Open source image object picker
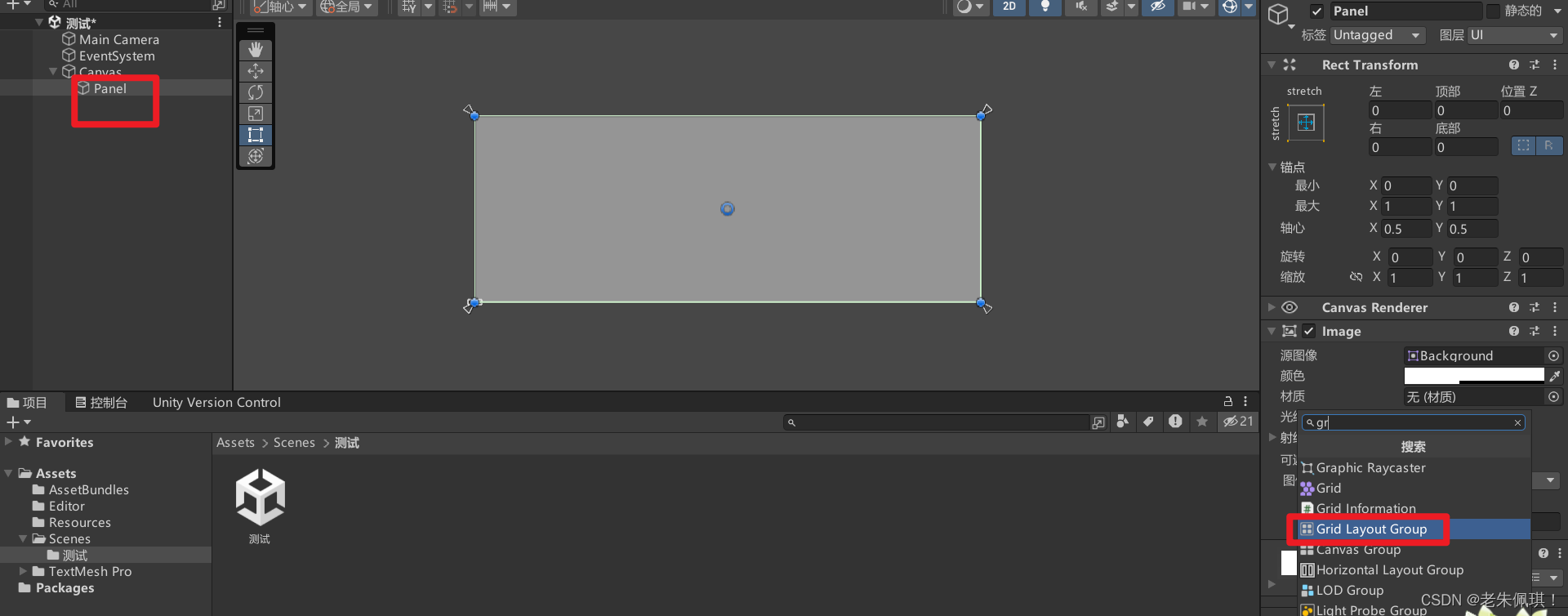This screenshot has height=616, width=1568. (x=1553, y=355)
